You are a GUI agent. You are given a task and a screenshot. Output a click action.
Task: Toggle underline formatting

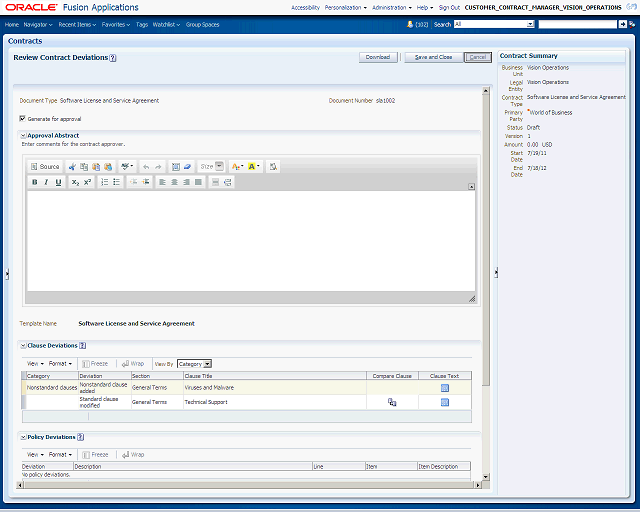coord(58,182)
